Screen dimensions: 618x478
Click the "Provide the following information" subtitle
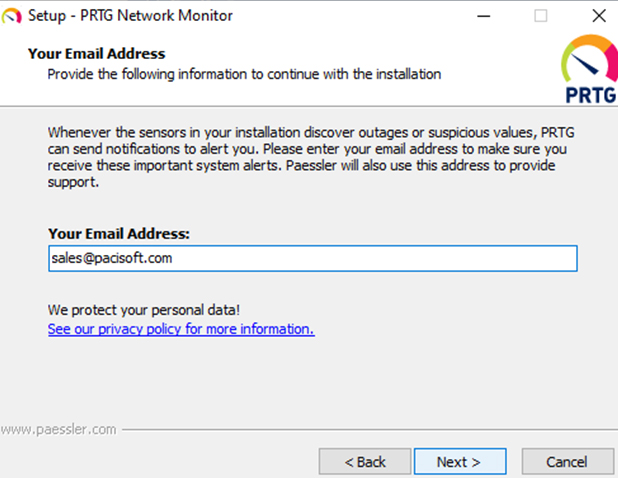click(x=244, y=74)
